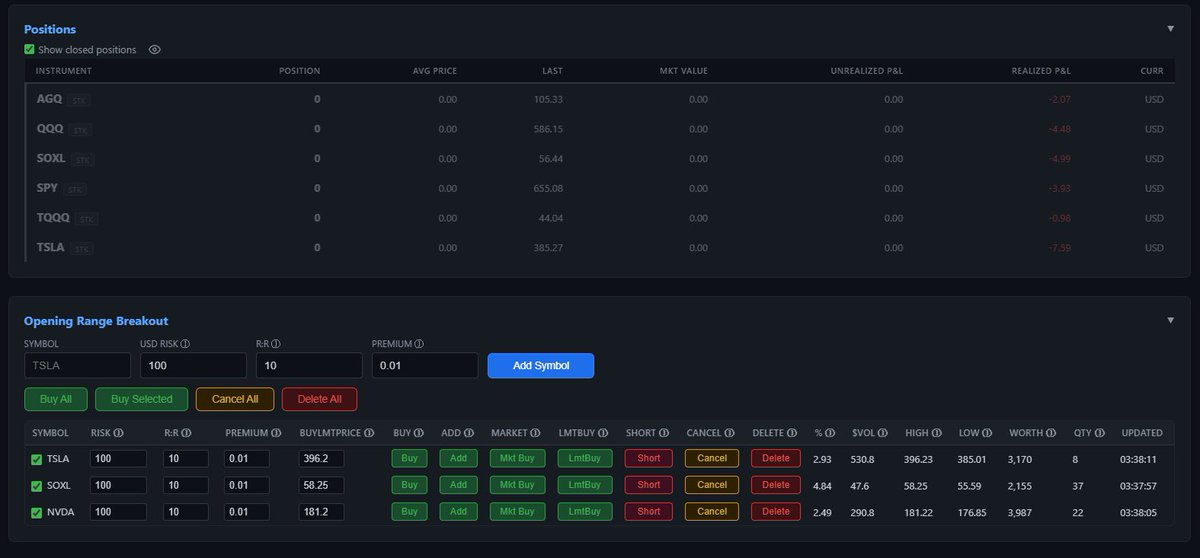Click SOXL last price 56.44

550,158
